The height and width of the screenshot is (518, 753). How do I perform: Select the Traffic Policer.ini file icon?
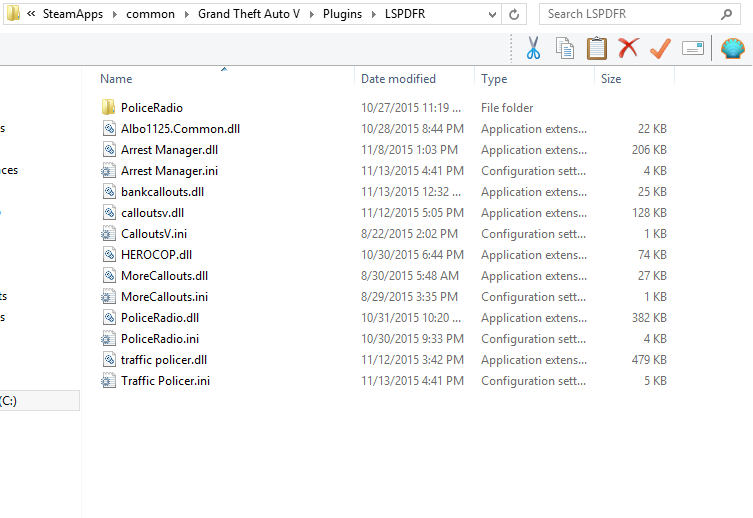point(108,381)
